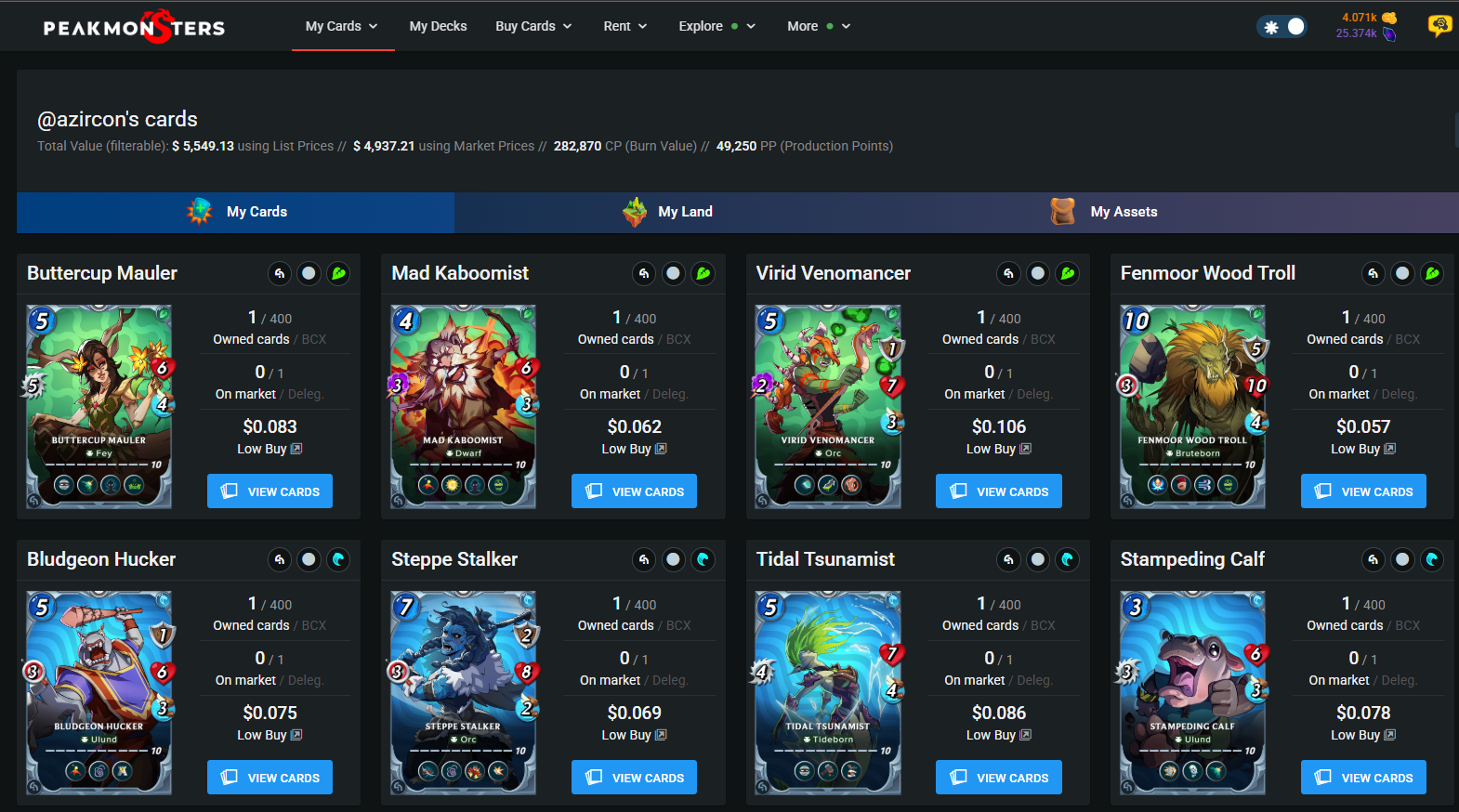1459x812 pixels.
Task: Switch to the My Land tab
Action: point(667,212)
